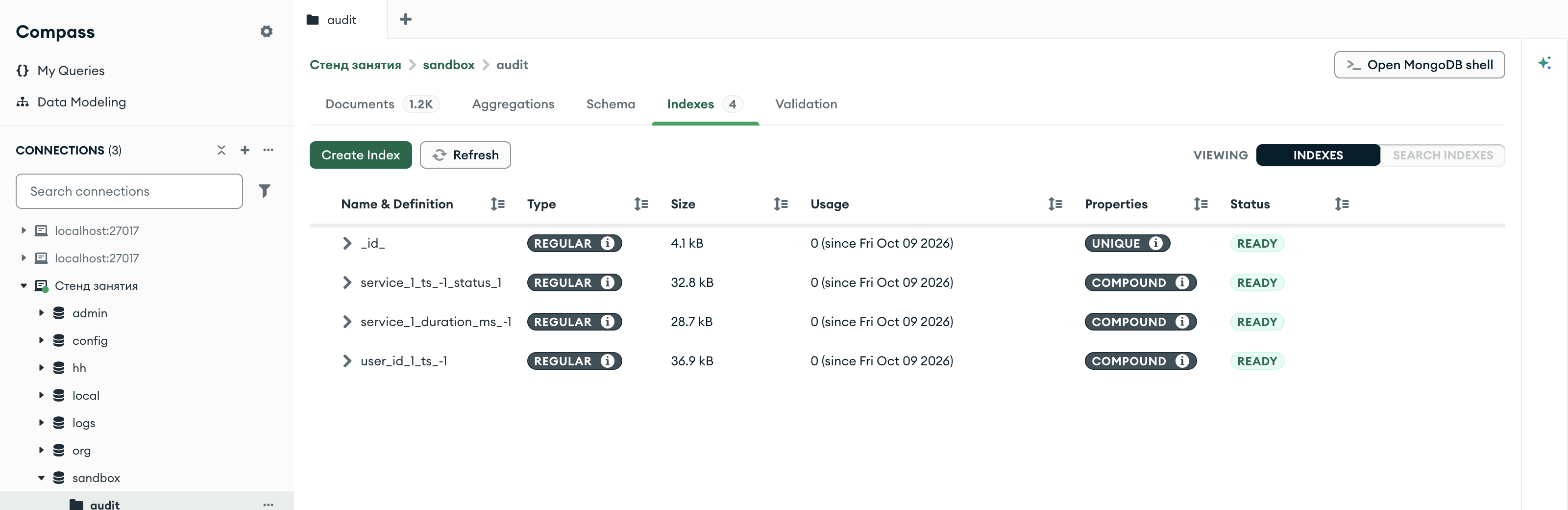Click size value 36.9 kB
This screenshot has width=1568, height=510.
click(x=692, y=361)
